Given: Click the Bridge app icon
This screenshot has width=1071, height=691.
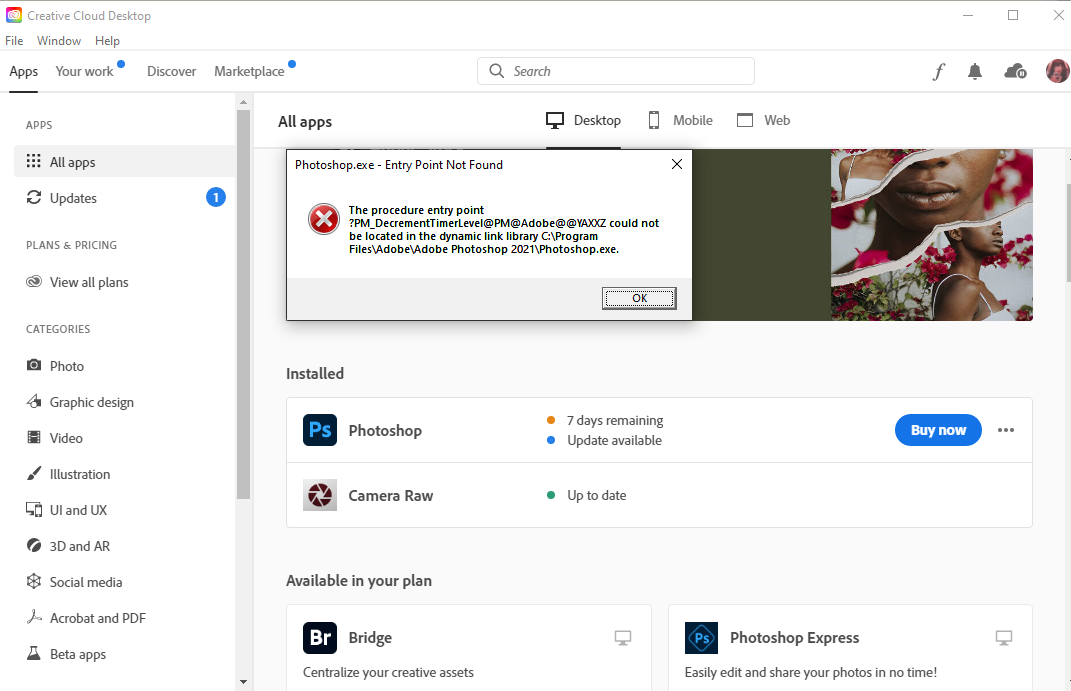Looking at the screenshot, I should (x=320, y=638).
